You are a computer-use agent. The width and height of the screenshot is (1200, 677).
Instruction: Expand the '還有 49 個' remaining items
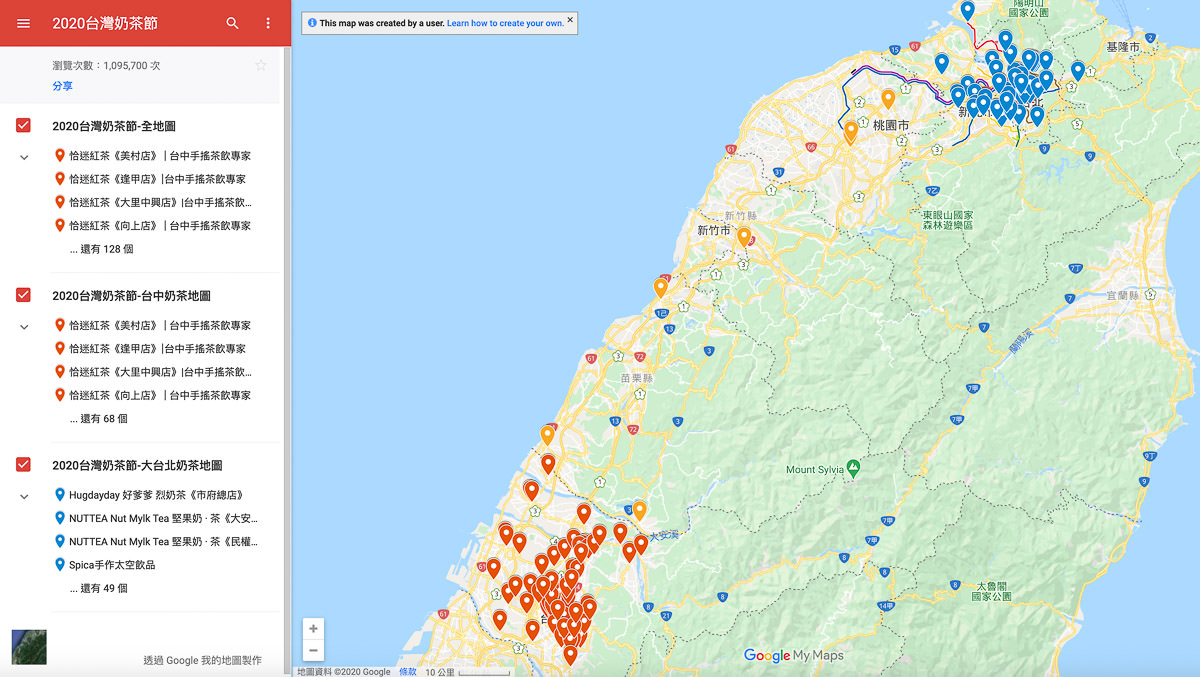pyautogui.click(x=98, y=589)
